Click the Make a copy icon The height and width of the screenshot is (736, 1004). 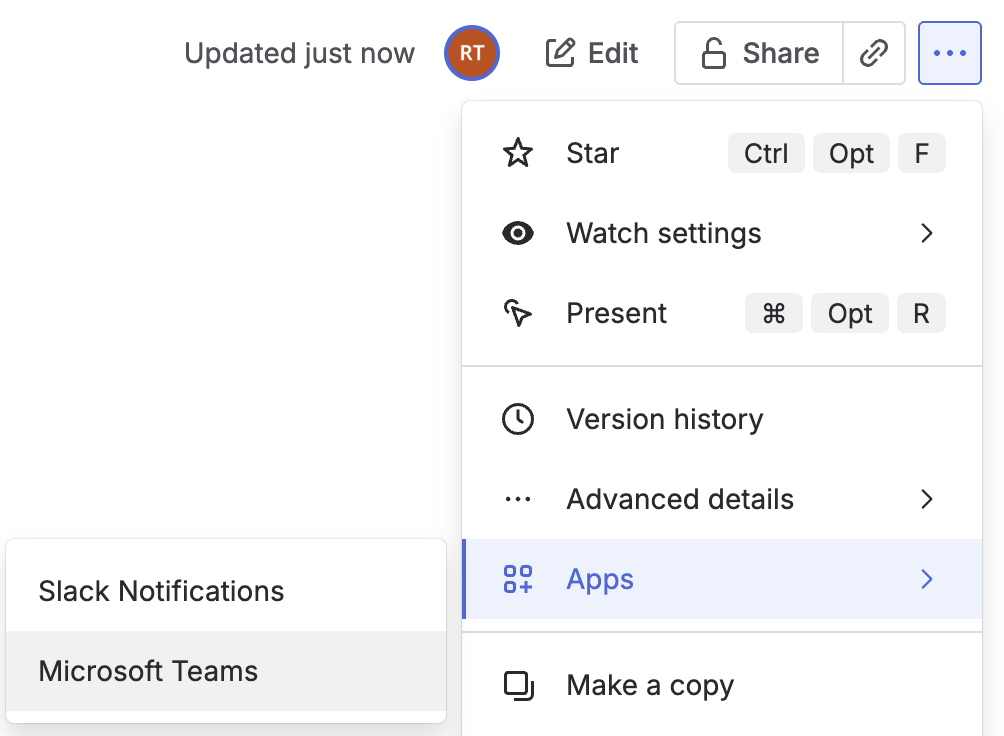pos(517,685)
